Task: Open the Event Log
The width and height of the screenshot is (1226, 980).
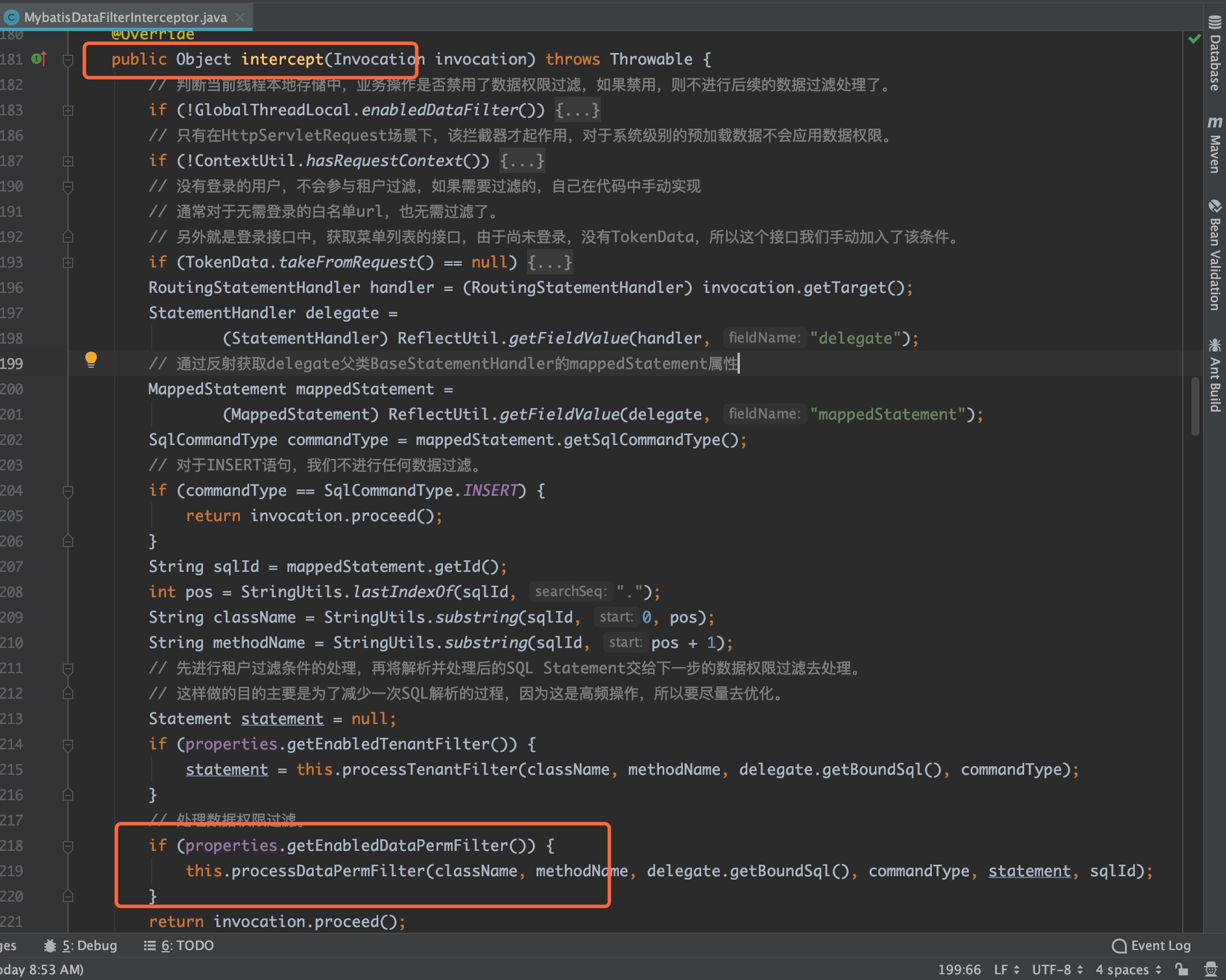Action: pyautogui.click(x=1151, y=945)
